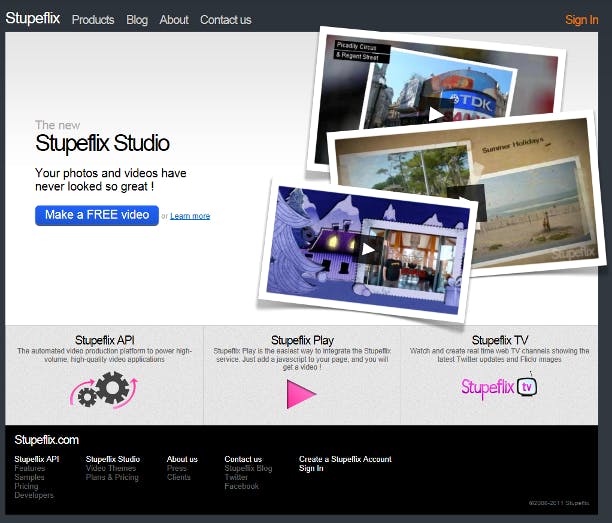
Task: Open Samples in the footer
Action: [29, 477]
